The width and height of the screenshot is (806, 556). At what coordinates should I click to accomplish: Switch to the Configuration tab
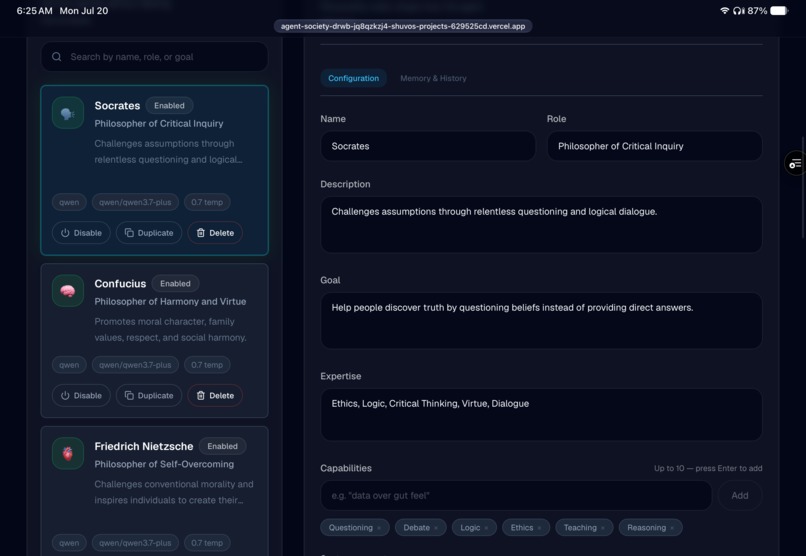354,78
